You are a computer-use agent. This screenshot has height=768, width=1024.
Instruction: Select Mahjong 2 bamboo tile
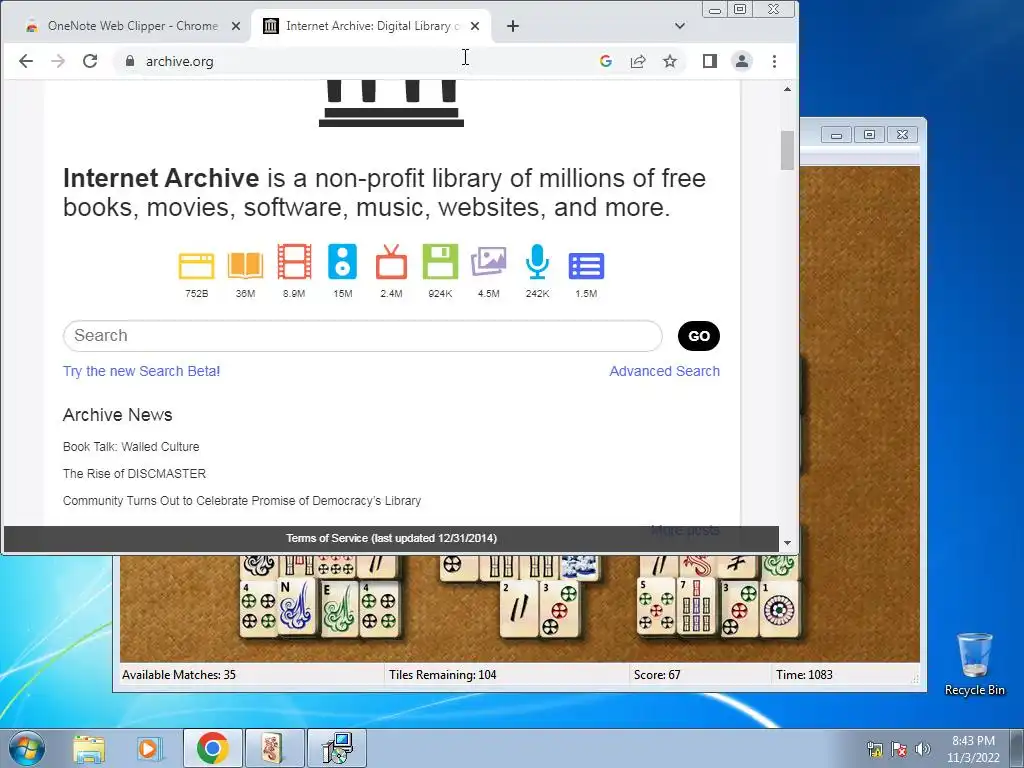coord(519,607)
